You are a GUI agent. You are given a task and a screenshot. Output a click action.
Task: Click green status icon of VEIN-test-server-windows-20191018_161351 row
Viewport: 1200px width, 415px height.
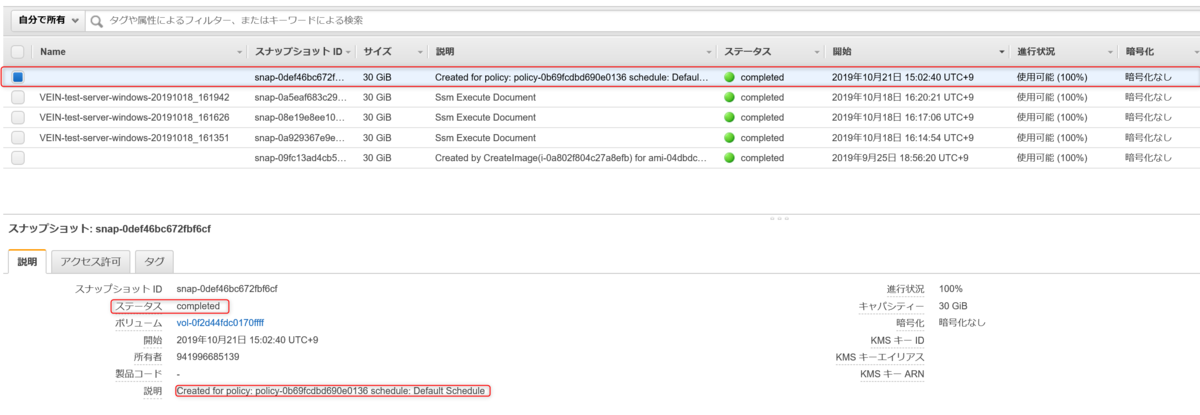click(x=730, y=138)
